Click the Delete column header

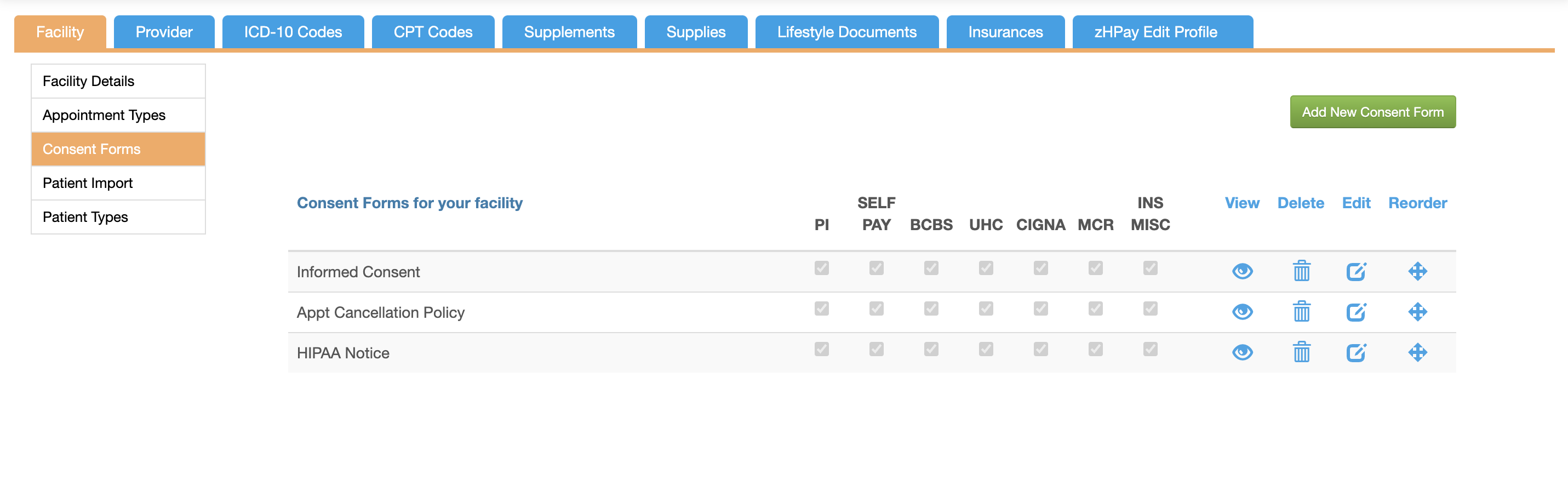point(1300,203)
